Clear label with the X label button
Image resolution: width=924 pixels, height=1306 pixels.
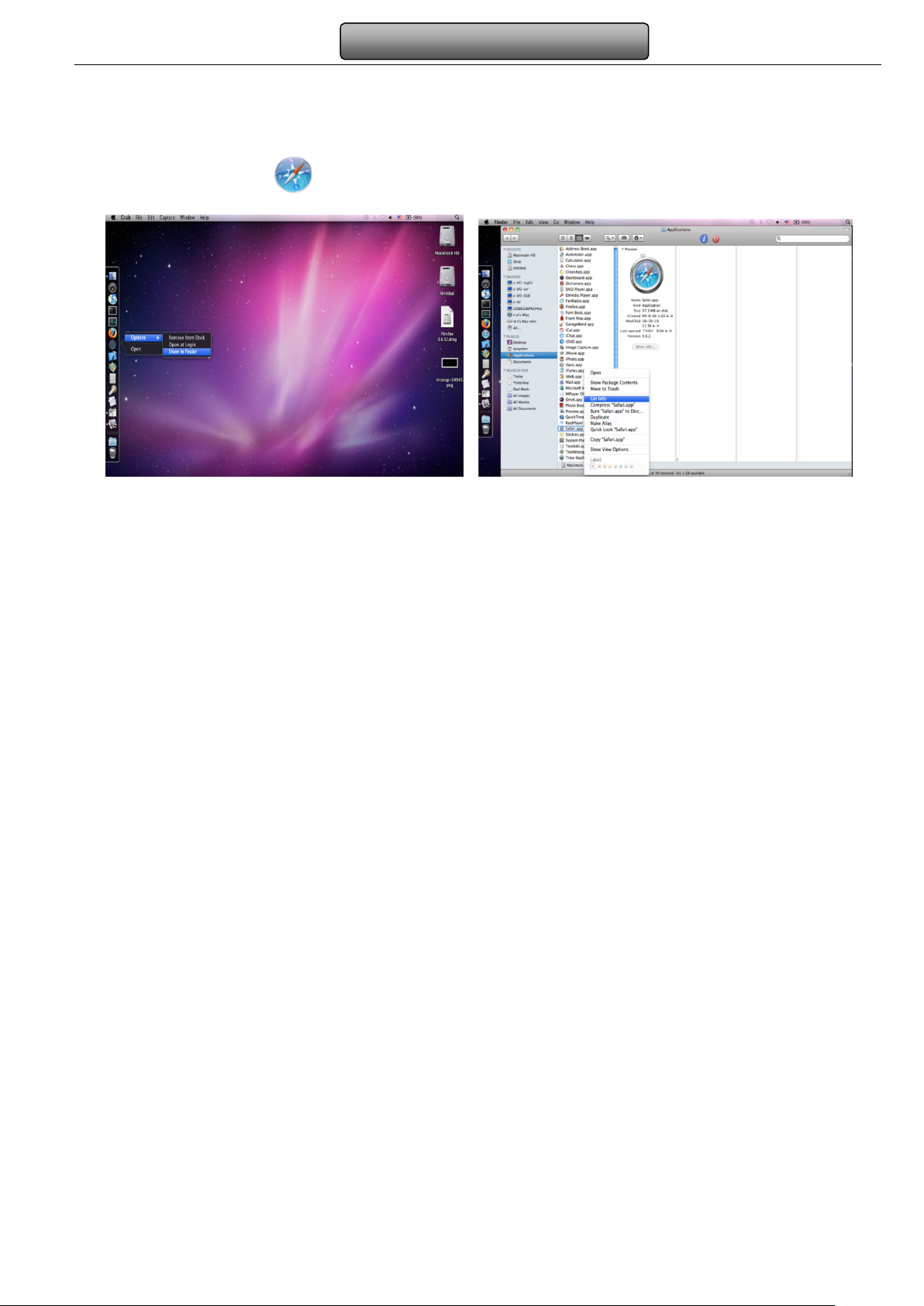tap(592, 467)
